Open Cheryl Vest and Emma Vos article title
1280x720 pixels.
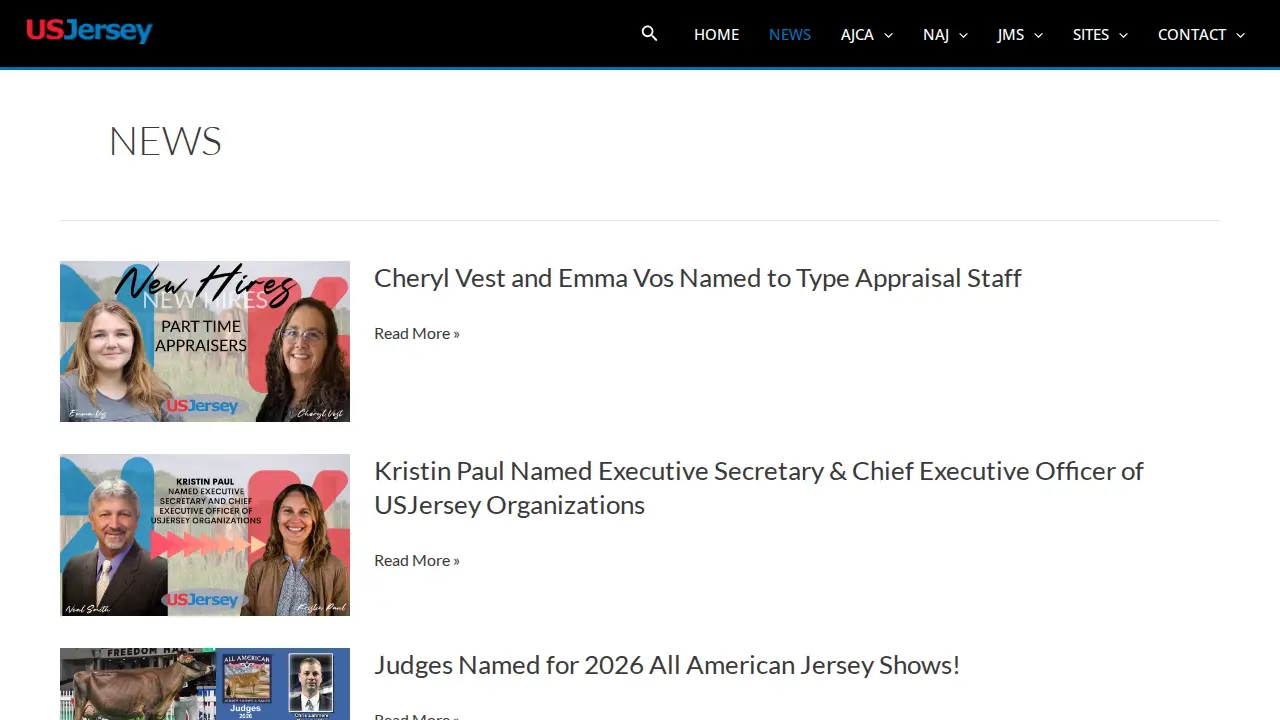pos(698,278)
